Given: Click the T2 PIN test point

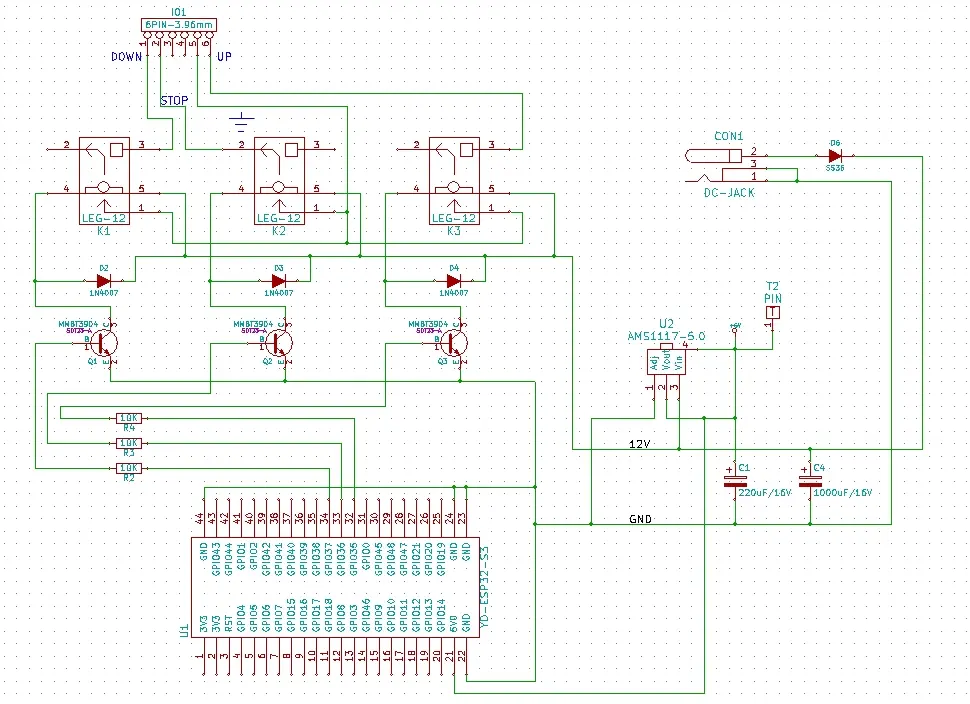Looking at the screenshot, I should coord(772,313).
